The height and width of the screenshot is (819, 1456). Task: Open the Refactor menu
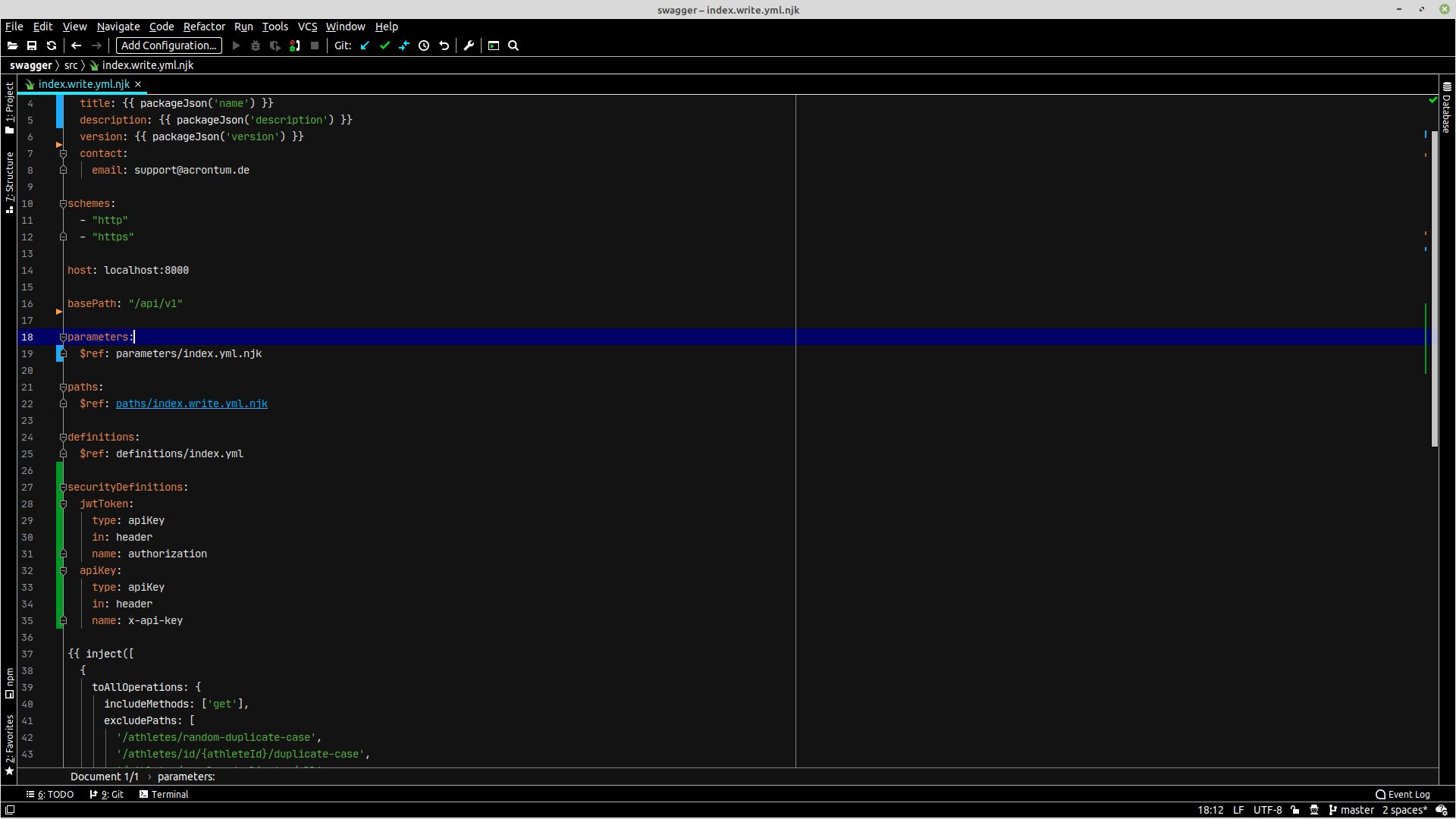click(x=203, y=27)
